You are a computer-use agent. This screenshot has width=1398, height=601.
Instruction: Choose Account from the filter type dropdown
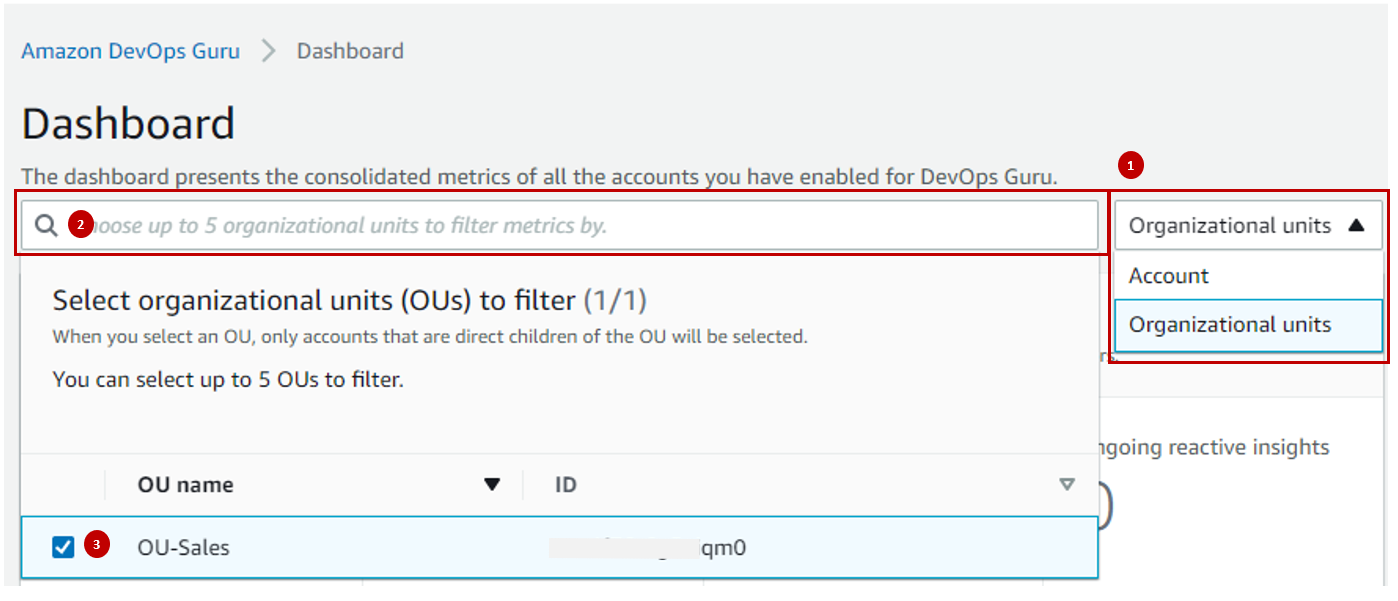[1167, 275]
